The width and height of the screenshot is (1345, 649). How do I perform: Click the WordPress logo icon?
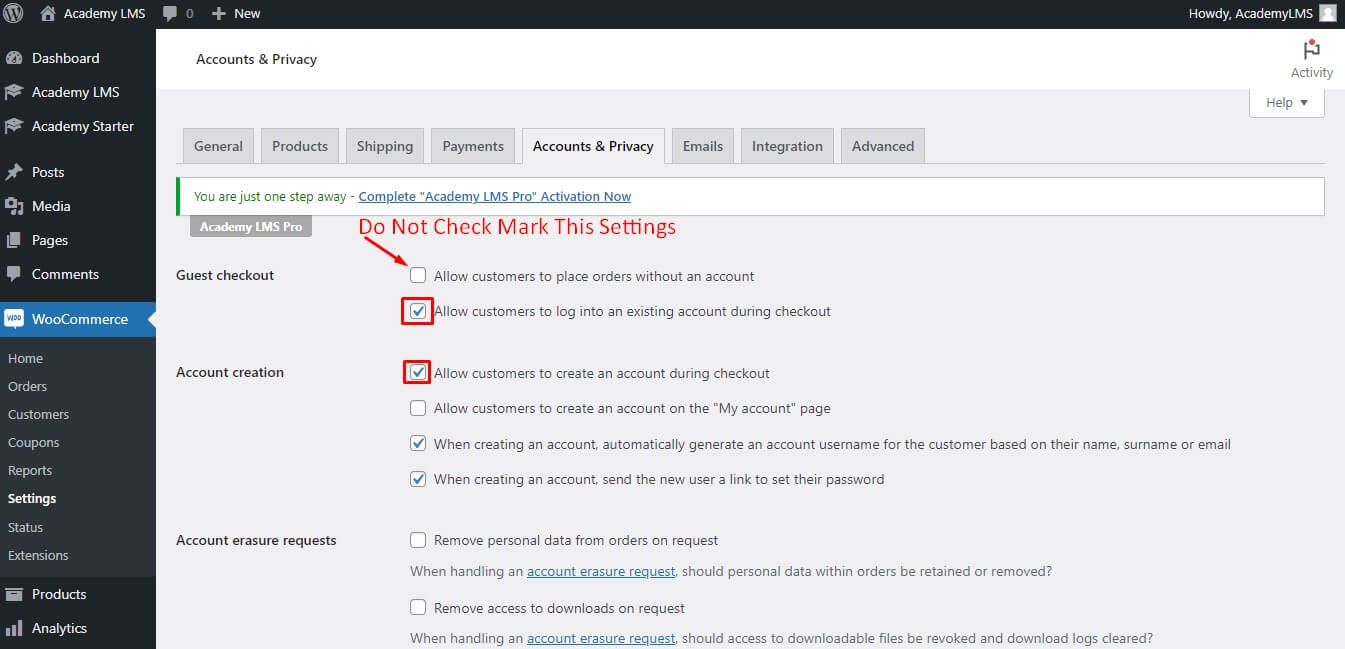14,14
